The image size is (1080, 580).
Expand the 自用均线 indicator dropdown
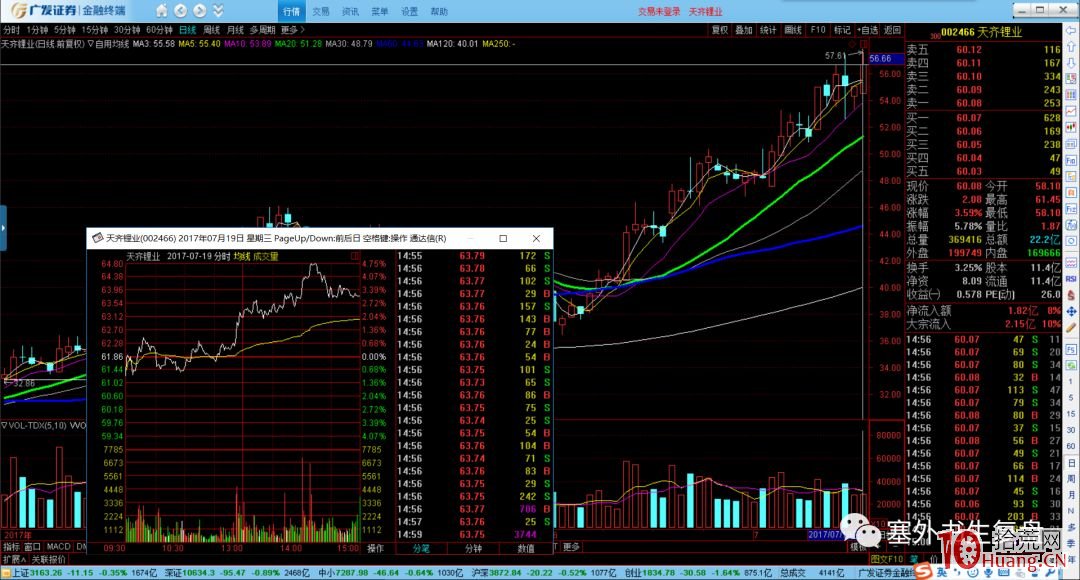tap(109, 44)
